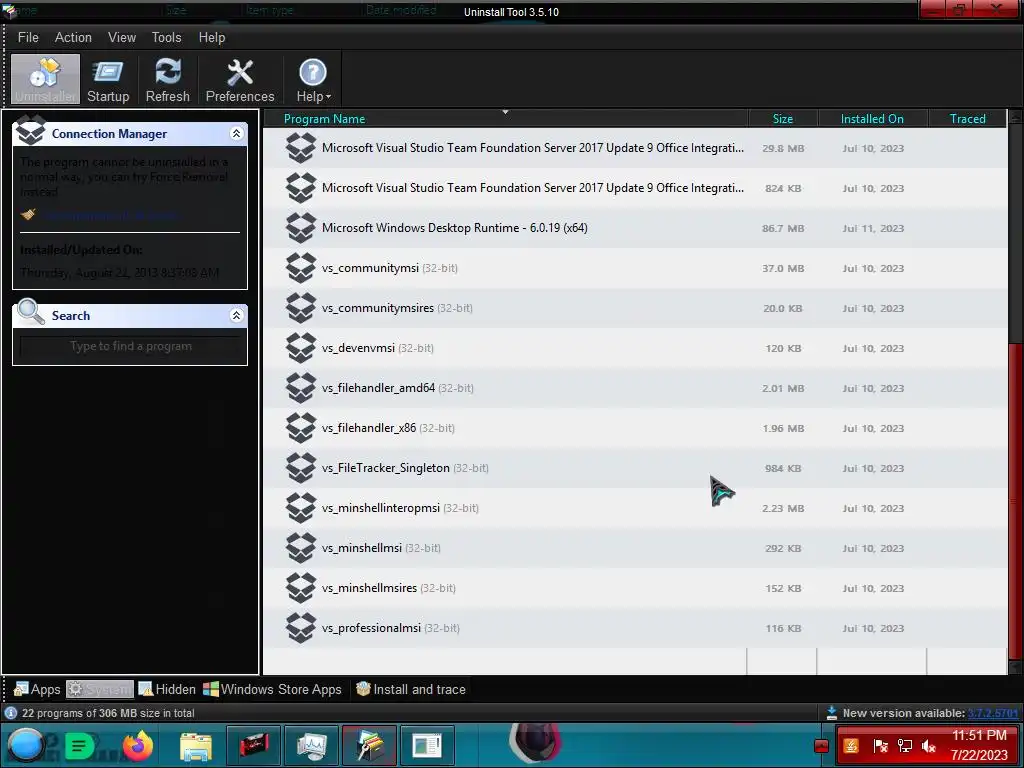1024x768 pixels.
Task: Click the vs_communitymsires package icon
Action: (301, 308)
